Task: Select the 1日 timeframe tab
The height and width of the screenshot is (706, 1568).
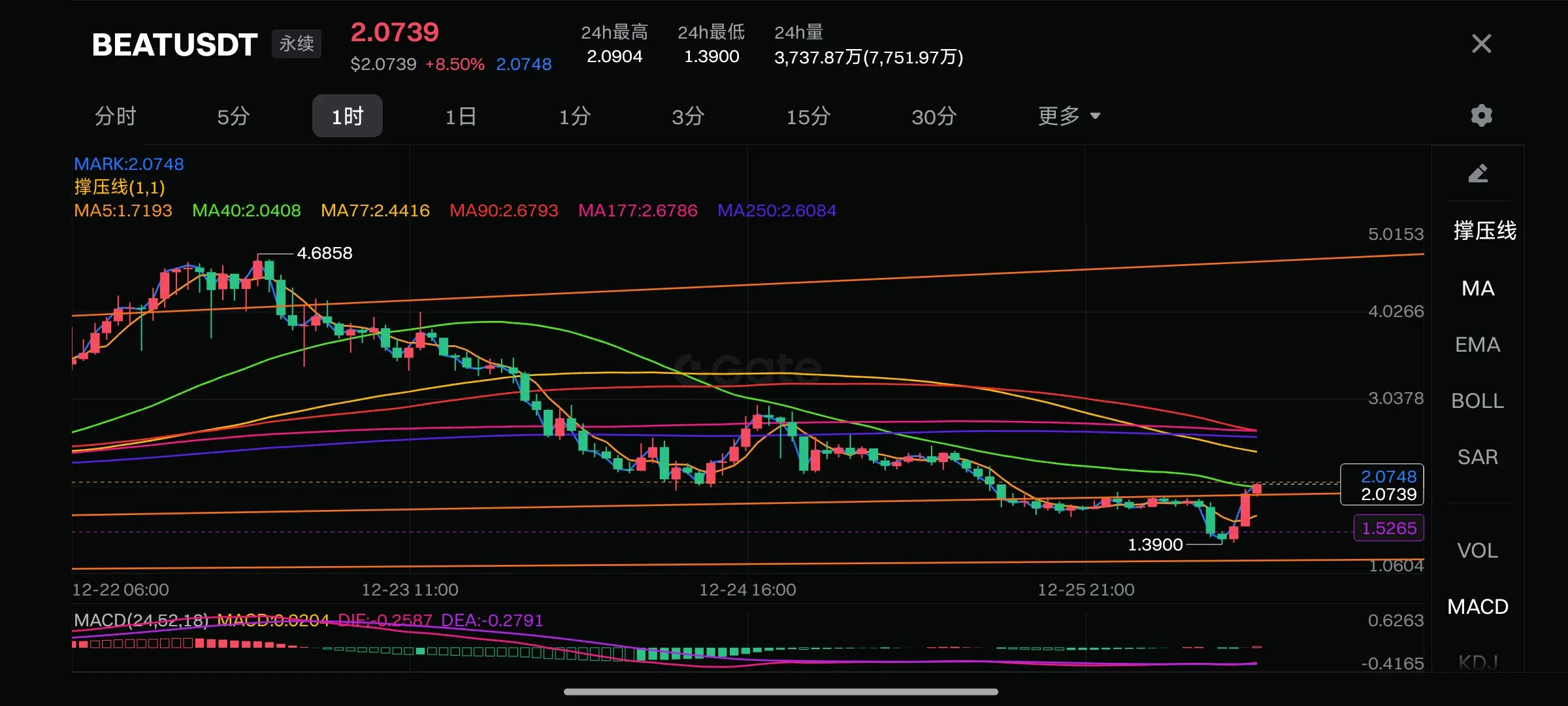Action: coord(461,116)
